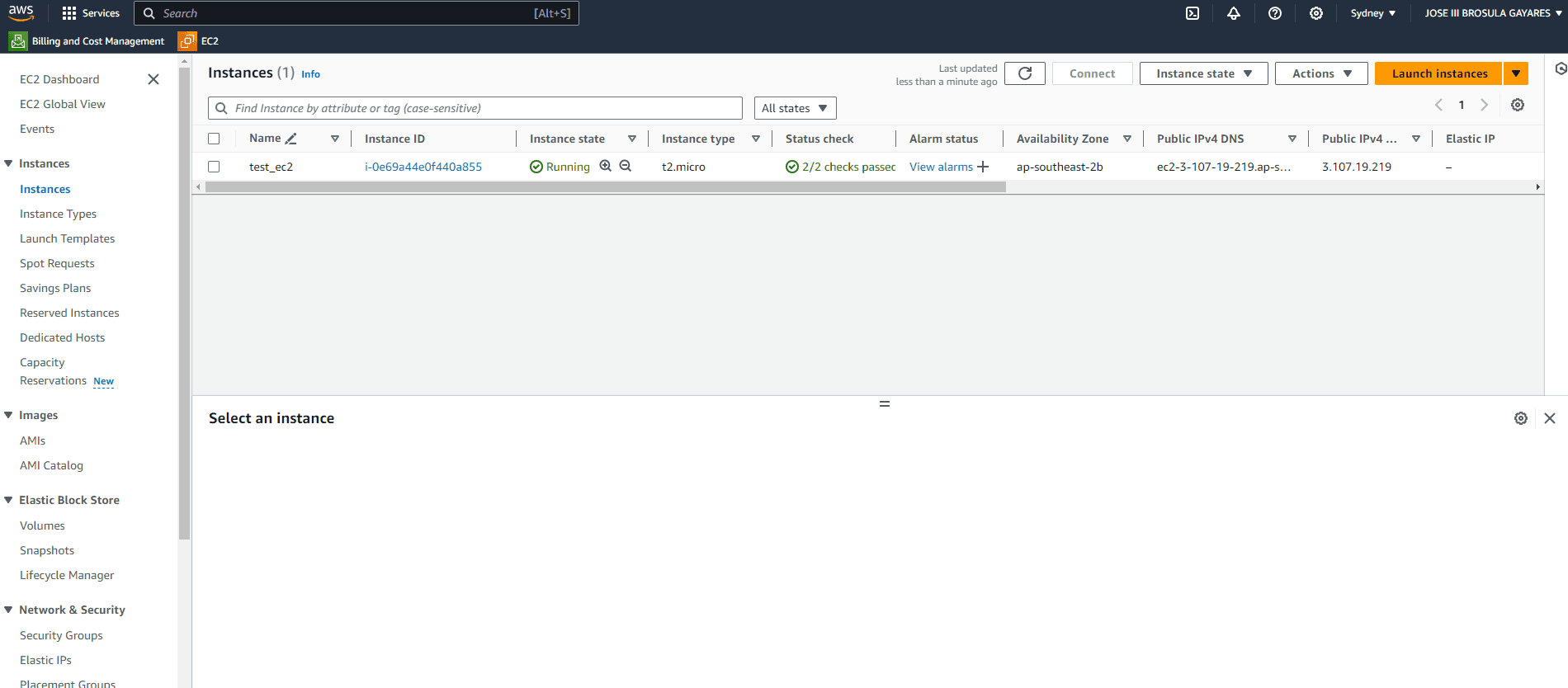1568x688 pixels.
Task: Check the test_ec2 instance checkbox
Action: [214, 167]
